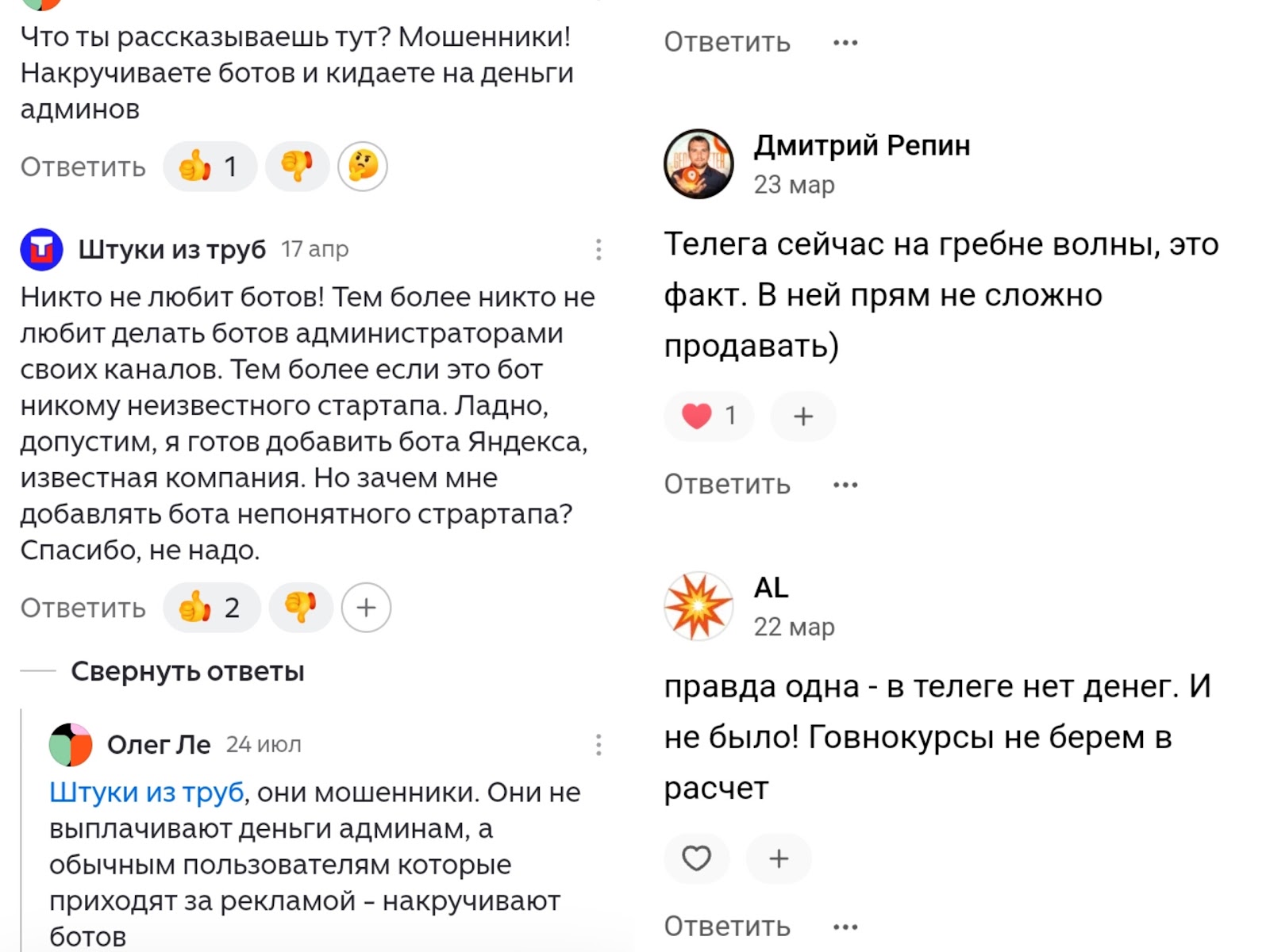Click AL's starburst avatar

[698, 603]
